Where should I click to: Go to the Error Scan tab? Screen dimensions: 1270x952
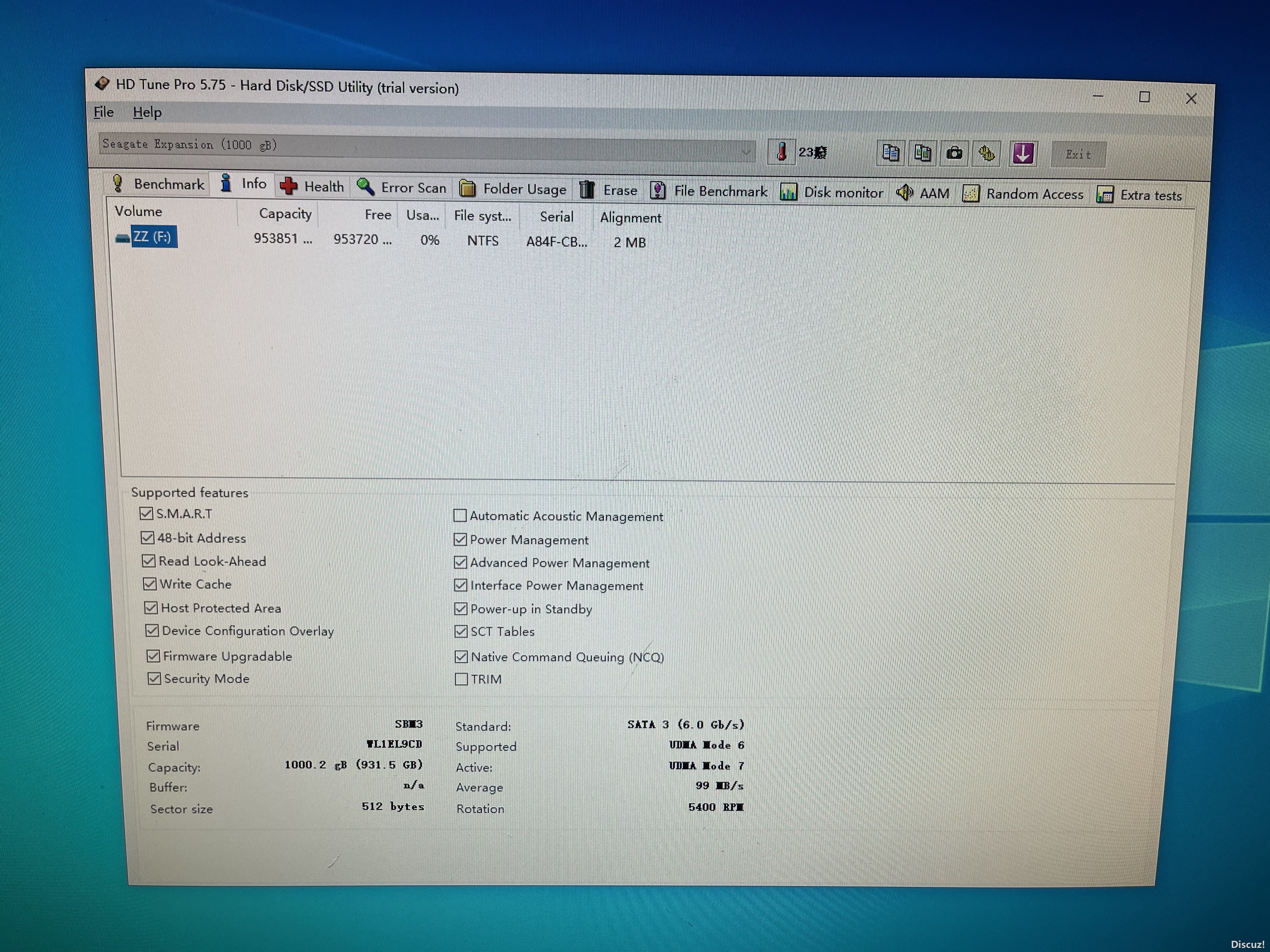click(x=401, y=187)
